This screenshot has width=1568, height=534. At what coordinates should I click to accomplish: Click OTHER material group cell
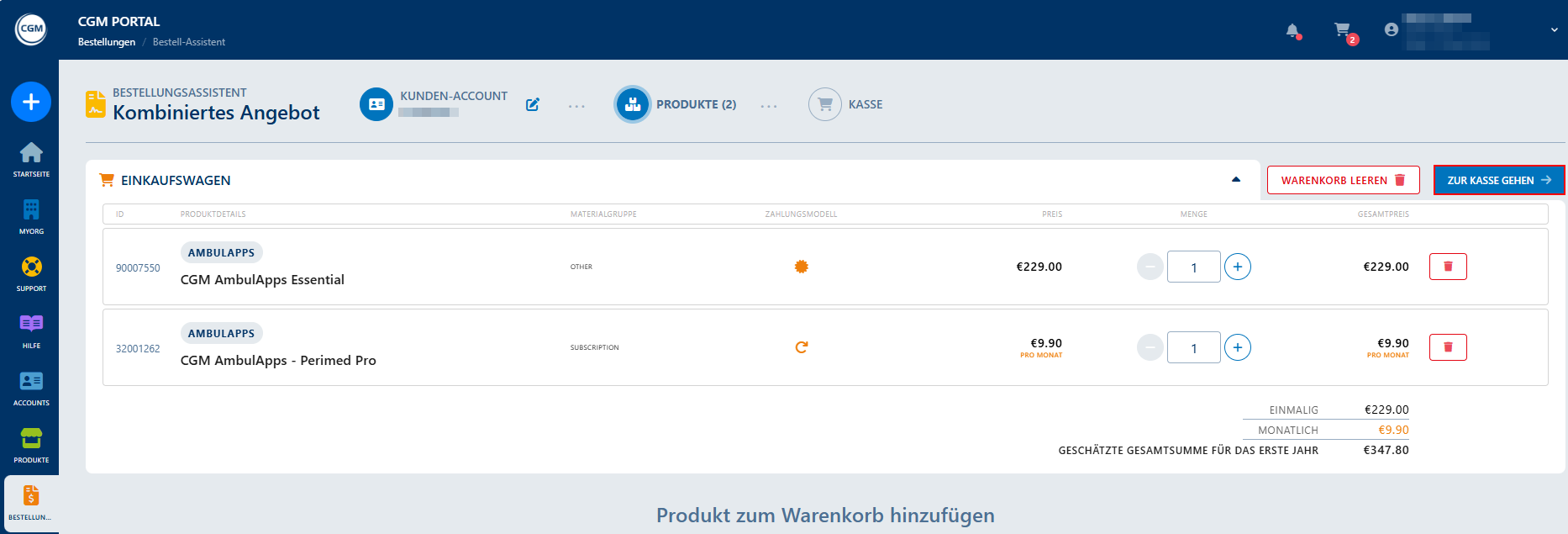(x=581, y=267)
